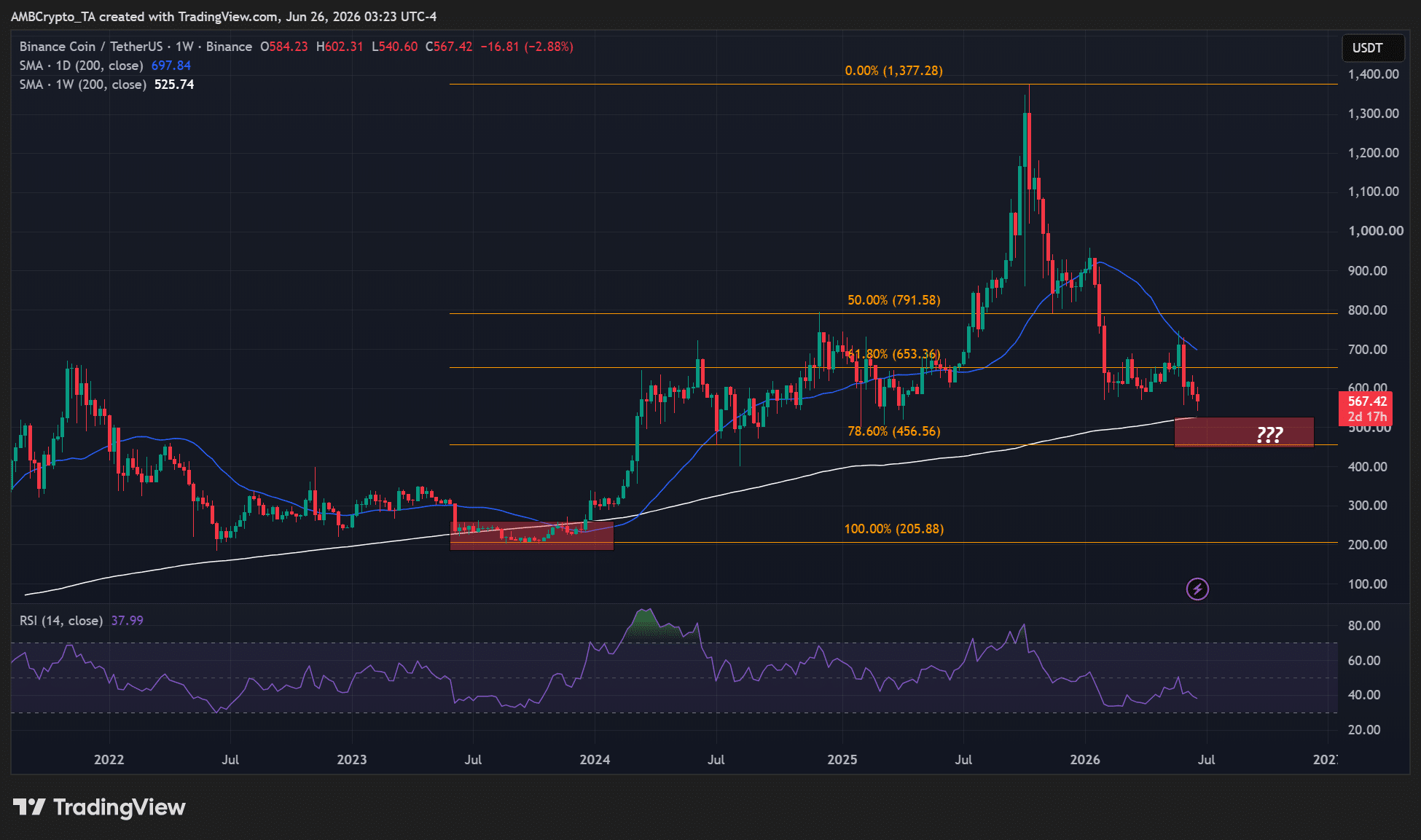
Task: Click the purple lightning bolt icon
Action: pos(1197,589)
